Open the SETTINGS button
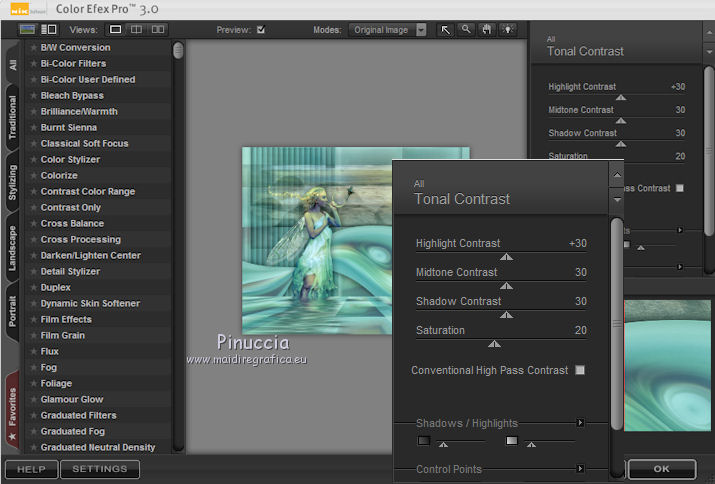715x484 pixels. point(99,469)
